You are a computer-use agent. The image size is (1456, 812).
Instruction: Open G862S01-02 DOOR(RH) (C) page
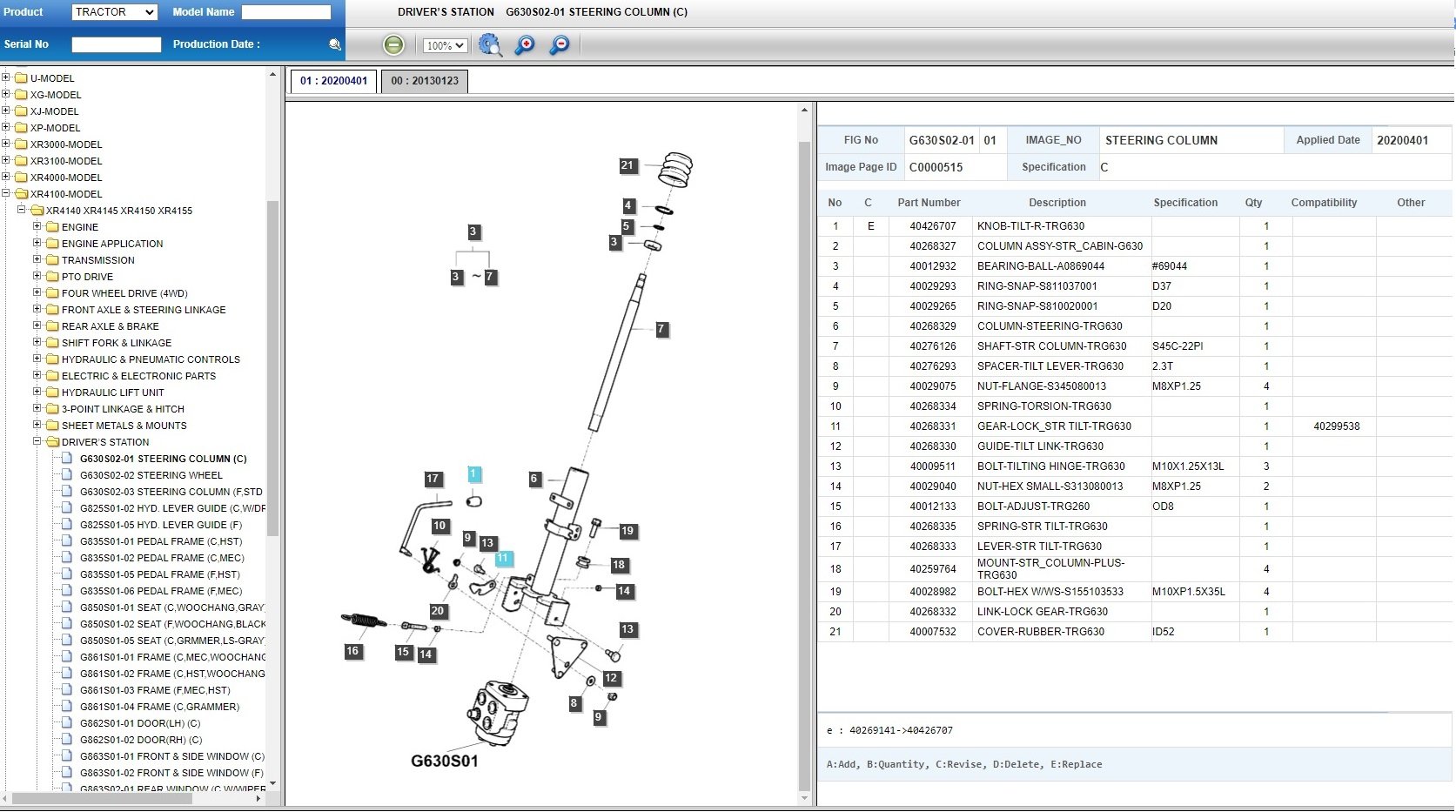coord(141,740)
